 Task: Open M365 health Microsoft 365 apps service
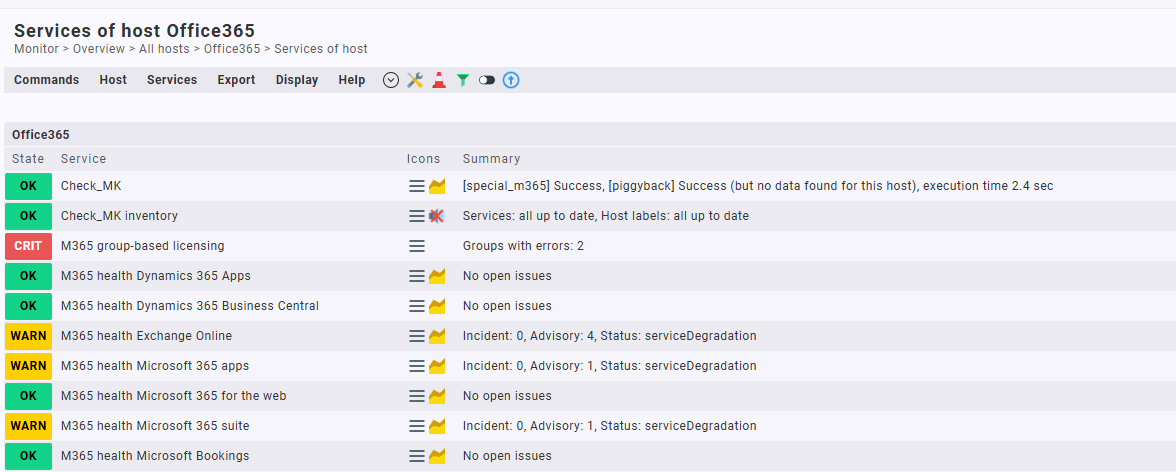coord(154,366)
